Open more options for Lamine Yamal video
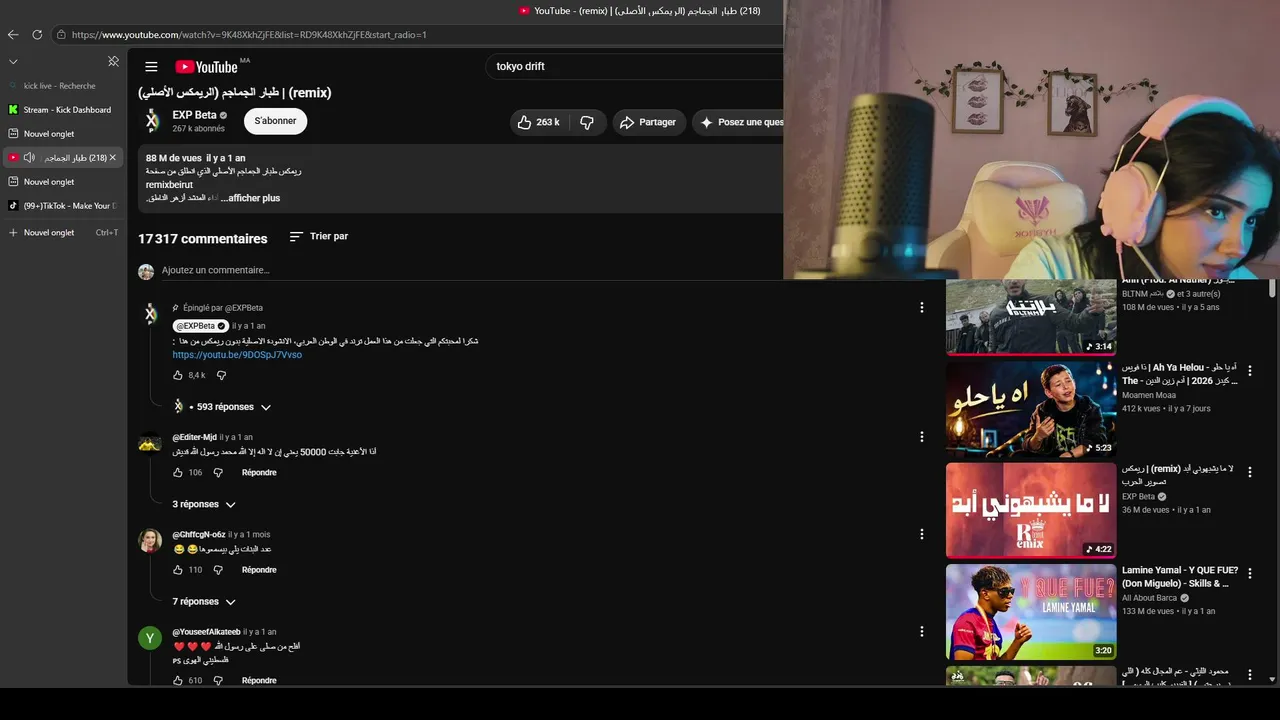 coord(1249,574)
